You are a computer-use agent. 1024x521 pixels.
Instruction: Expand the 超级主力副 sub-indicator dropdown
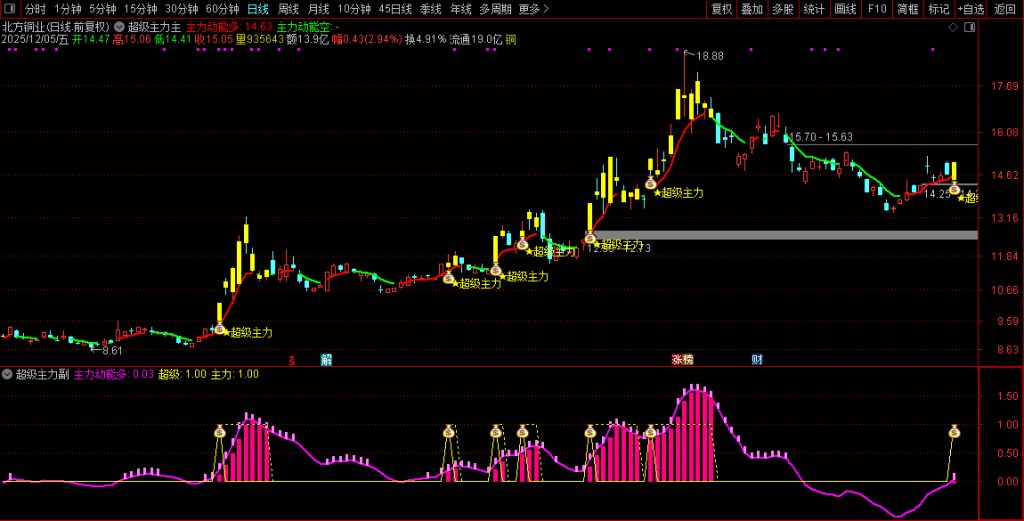(x=8, y=374)
